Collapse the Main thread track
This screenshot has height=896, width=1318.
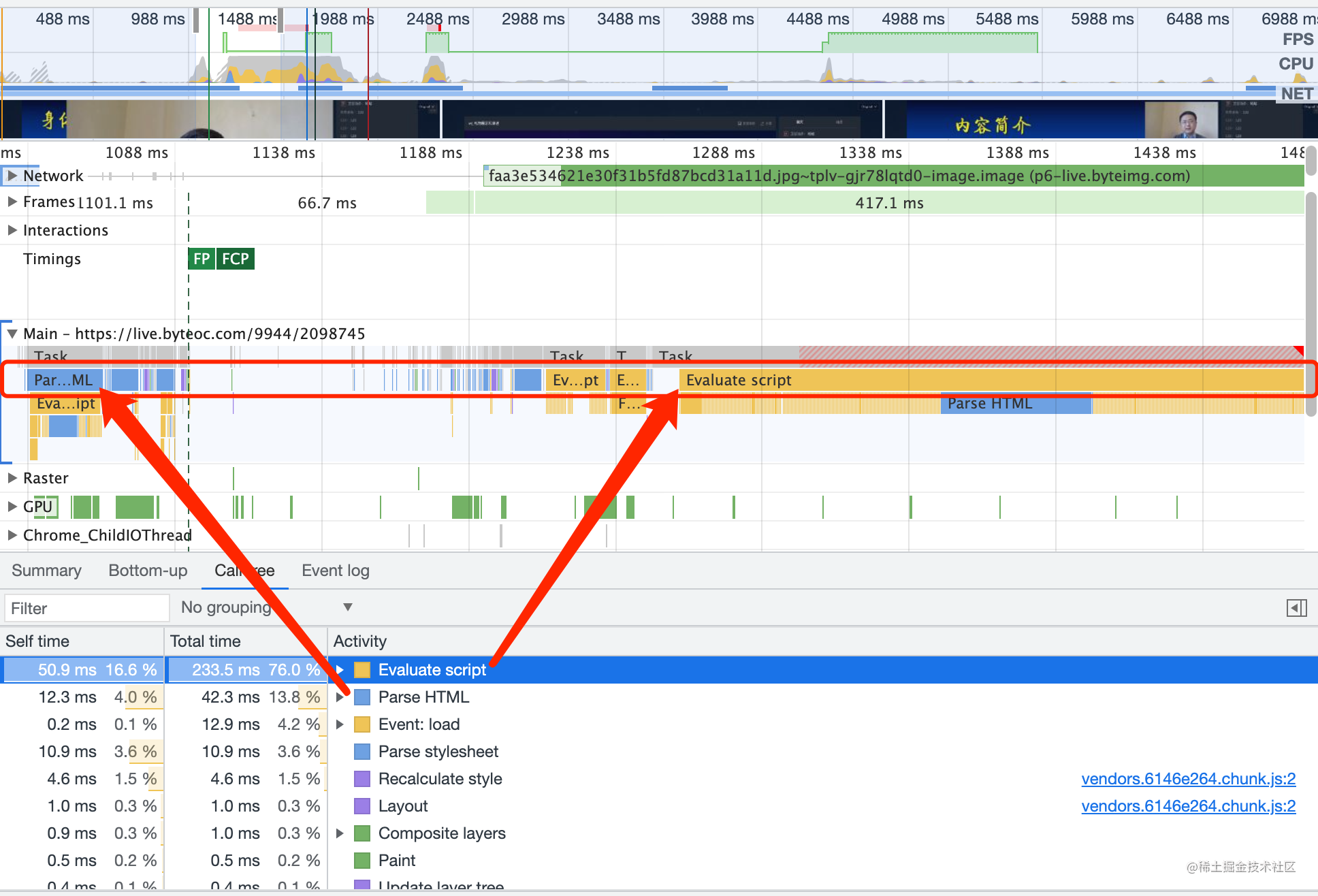click(12, 334)
